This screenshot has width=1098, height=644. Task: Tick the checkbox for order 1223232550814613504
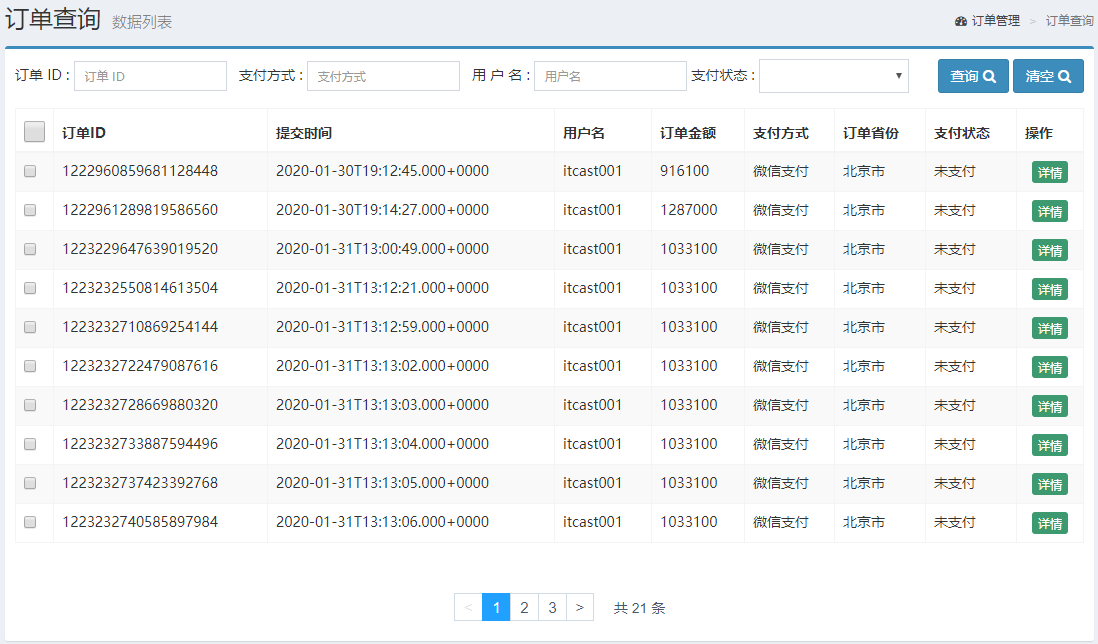[30, 288]
